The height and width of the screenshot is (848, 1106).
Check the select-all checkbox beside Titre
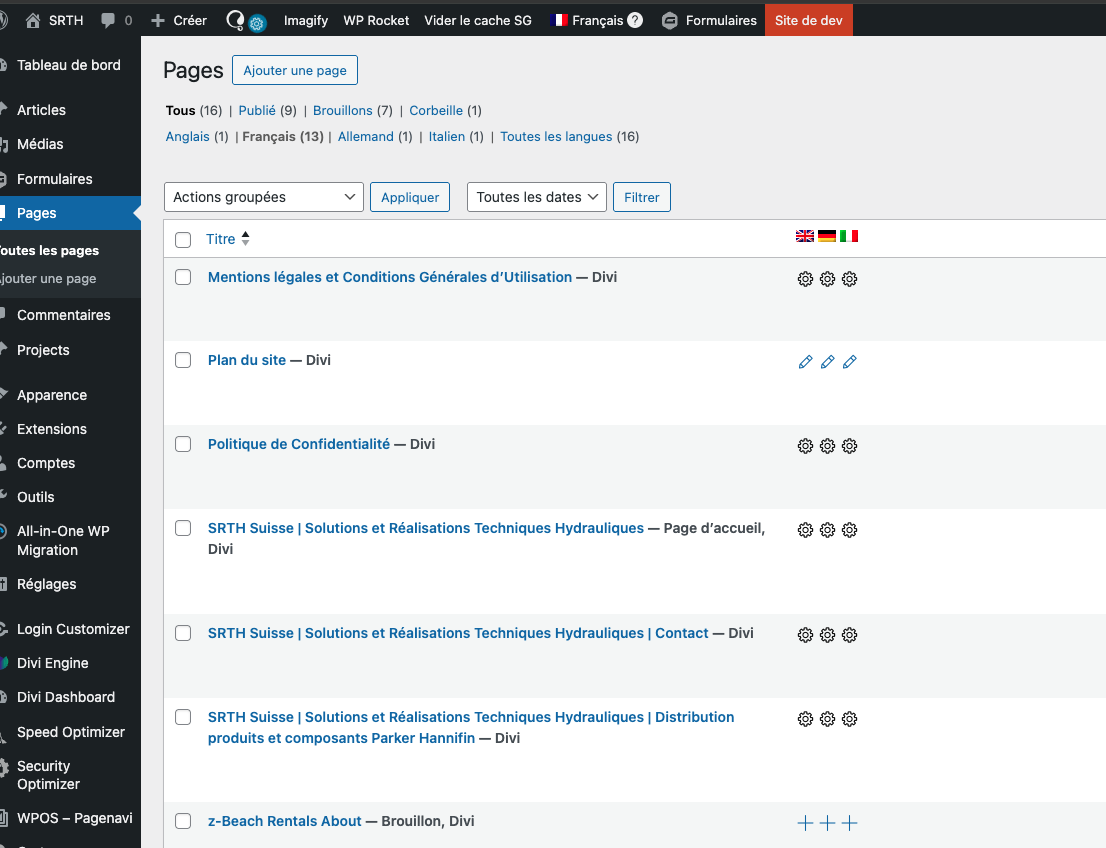pos(183,240)
